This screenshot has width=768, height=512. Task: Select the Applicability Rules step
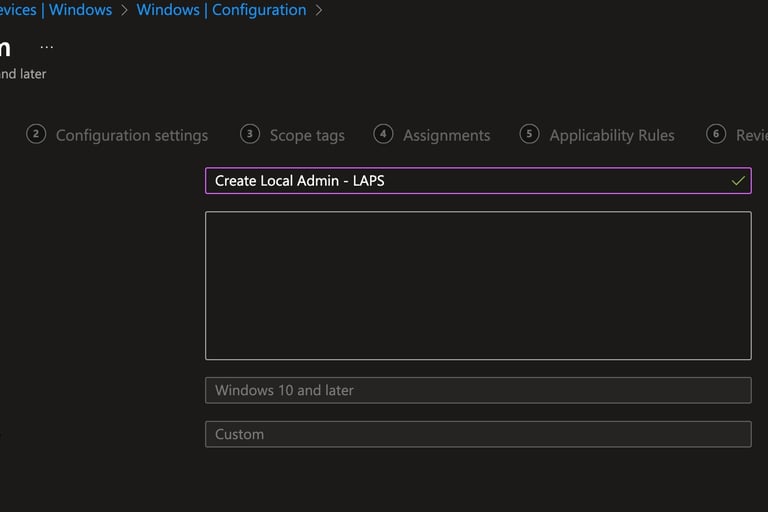coord(612,135)
